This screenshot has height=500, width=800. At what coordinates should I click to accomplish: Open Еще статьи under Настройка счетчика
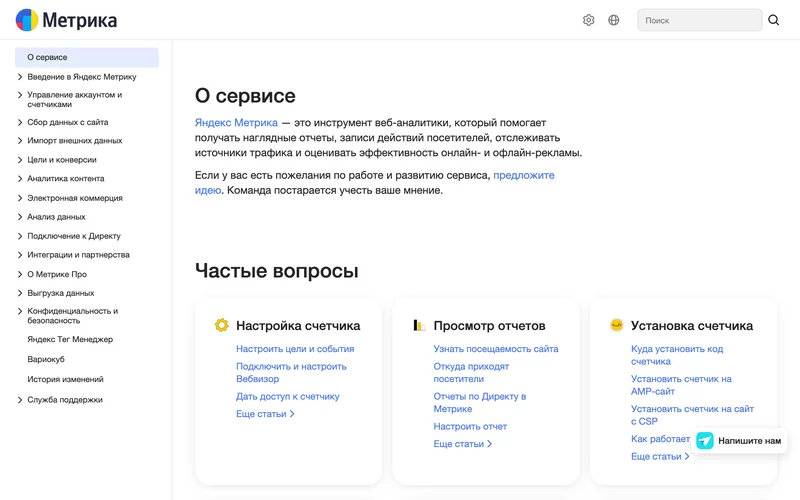265,414
